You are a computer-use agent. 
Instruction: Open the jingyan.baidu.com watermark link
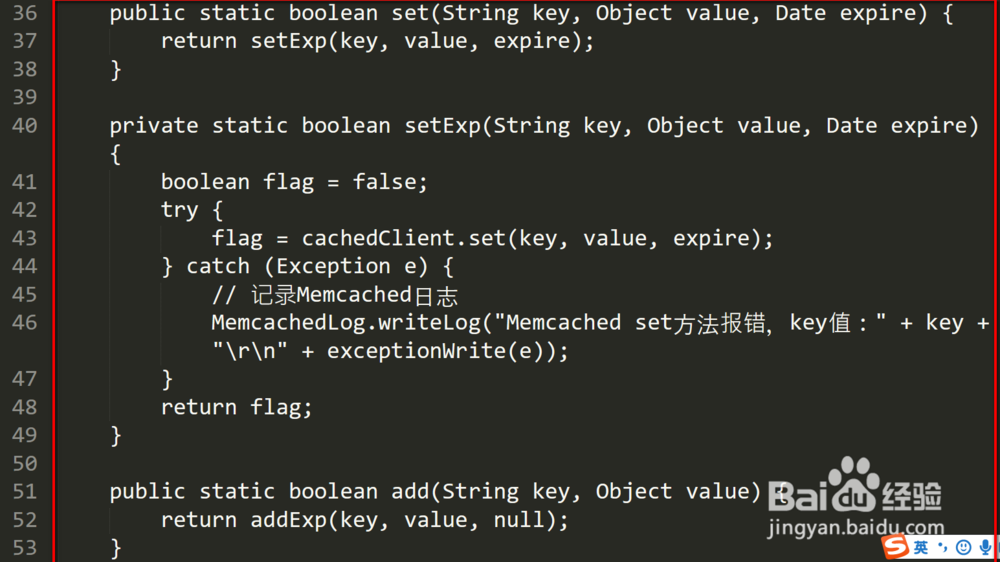tap(856, 526)
